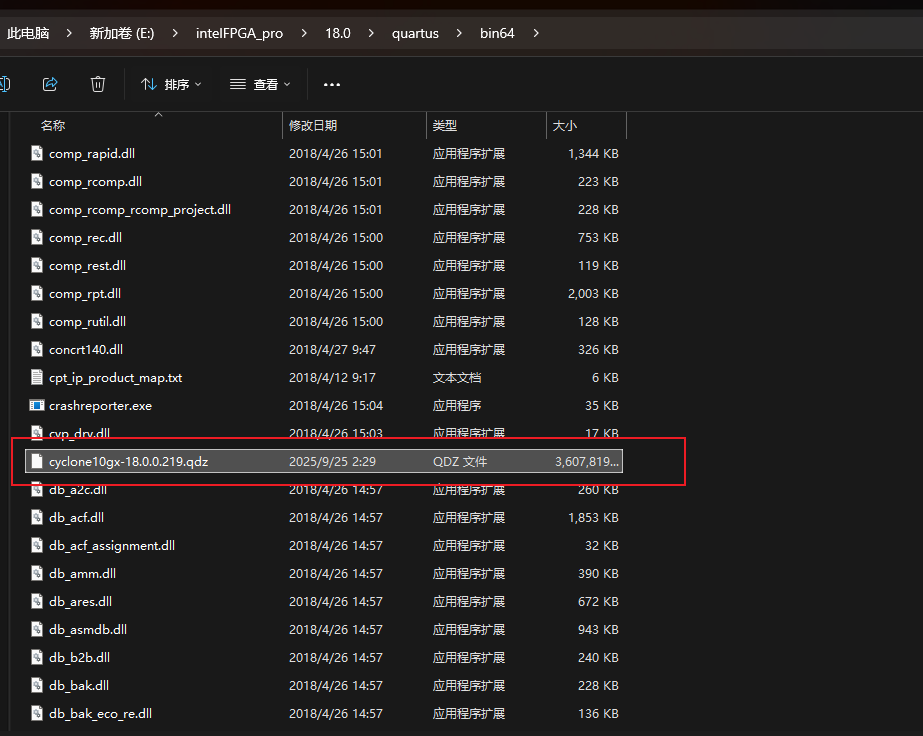
Task: Expand chevron after 新加卷 (E:) breadcrumb
Action: pos(175,33)
